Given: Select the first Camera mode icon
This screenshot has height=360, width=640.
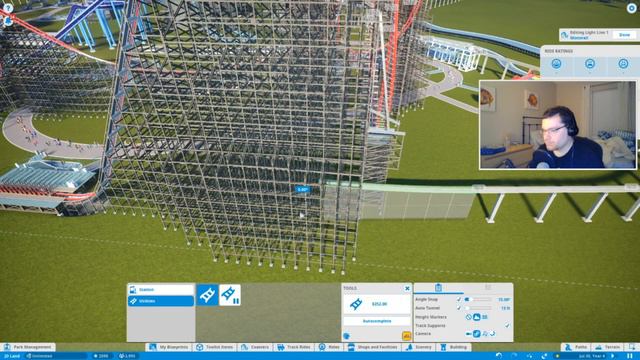Looking at the screenshot, I should point(469,334).
